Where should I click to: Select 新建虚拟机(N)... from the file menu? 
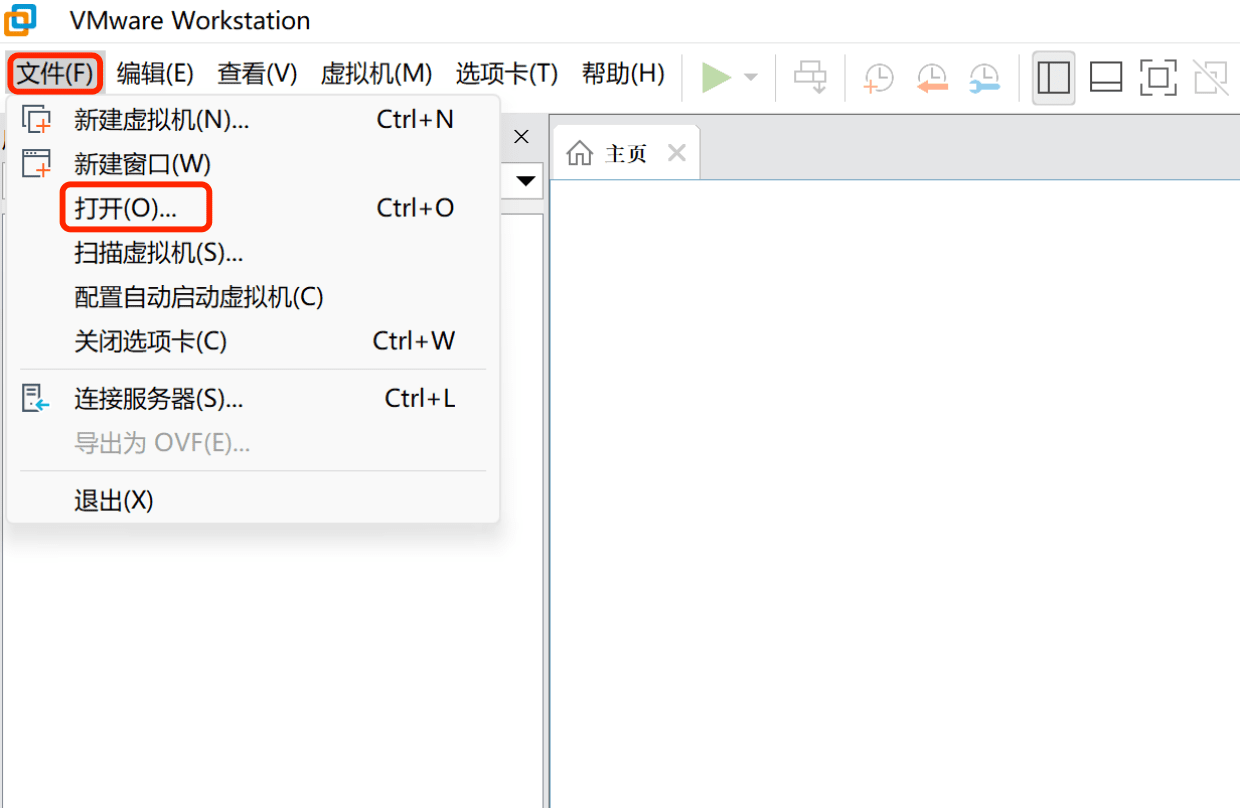pyautogui.click(x=161, y=120)
